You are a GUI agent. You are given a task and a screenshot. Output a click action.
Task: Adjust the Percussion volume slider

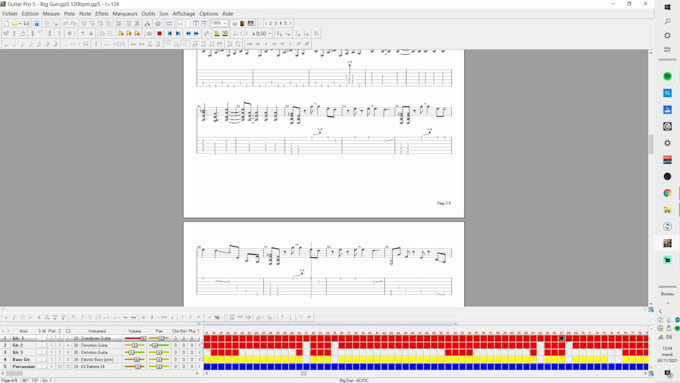pos(135,367)
